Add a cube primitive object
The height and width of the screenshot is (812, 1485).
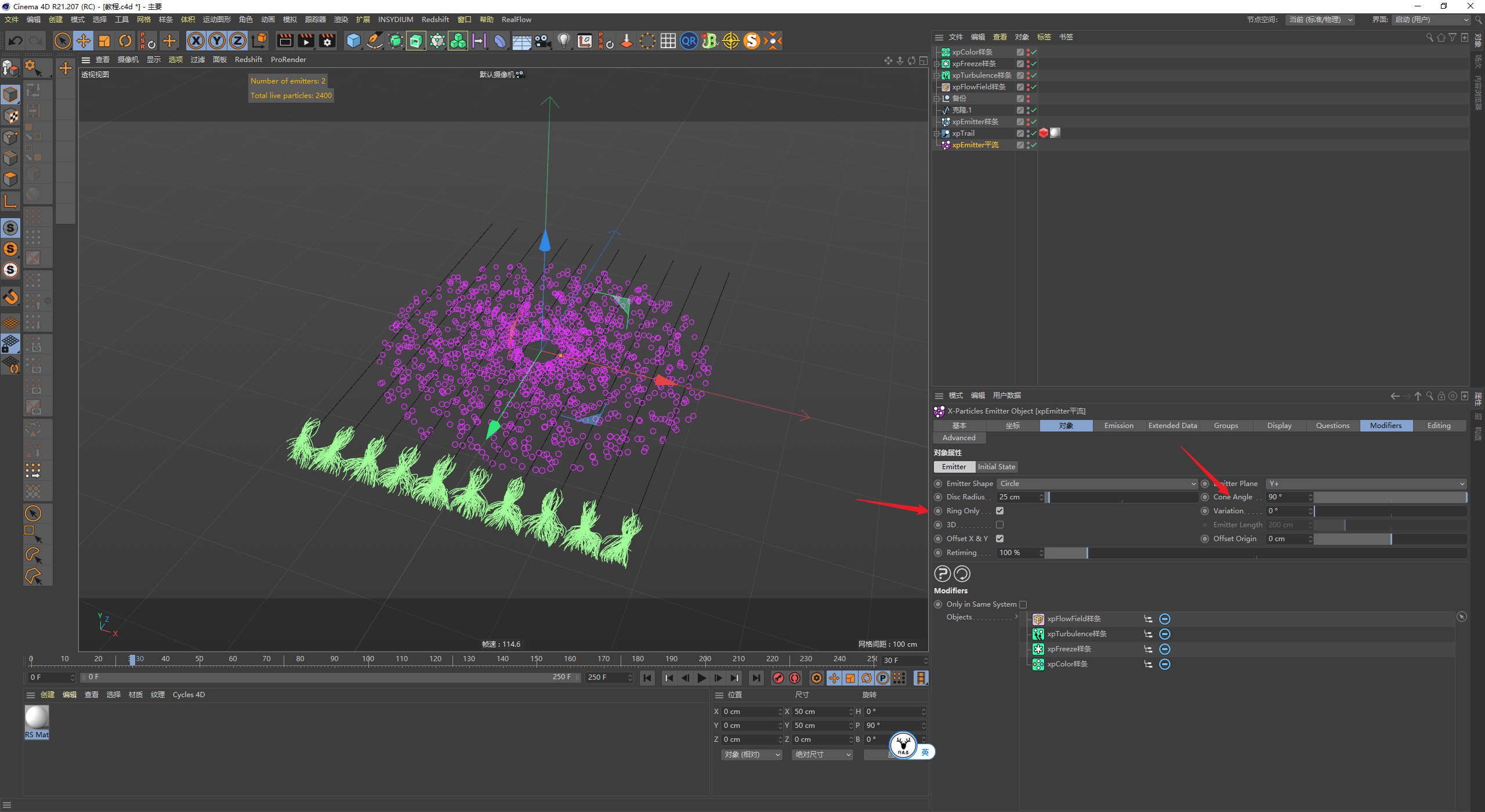pyautogui.click(x=353, y=41)
